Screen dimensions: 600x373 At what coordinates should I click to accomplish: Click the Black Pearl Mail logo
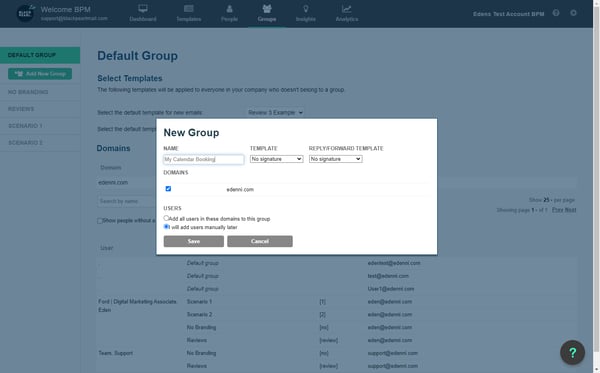tap(25, 13)
